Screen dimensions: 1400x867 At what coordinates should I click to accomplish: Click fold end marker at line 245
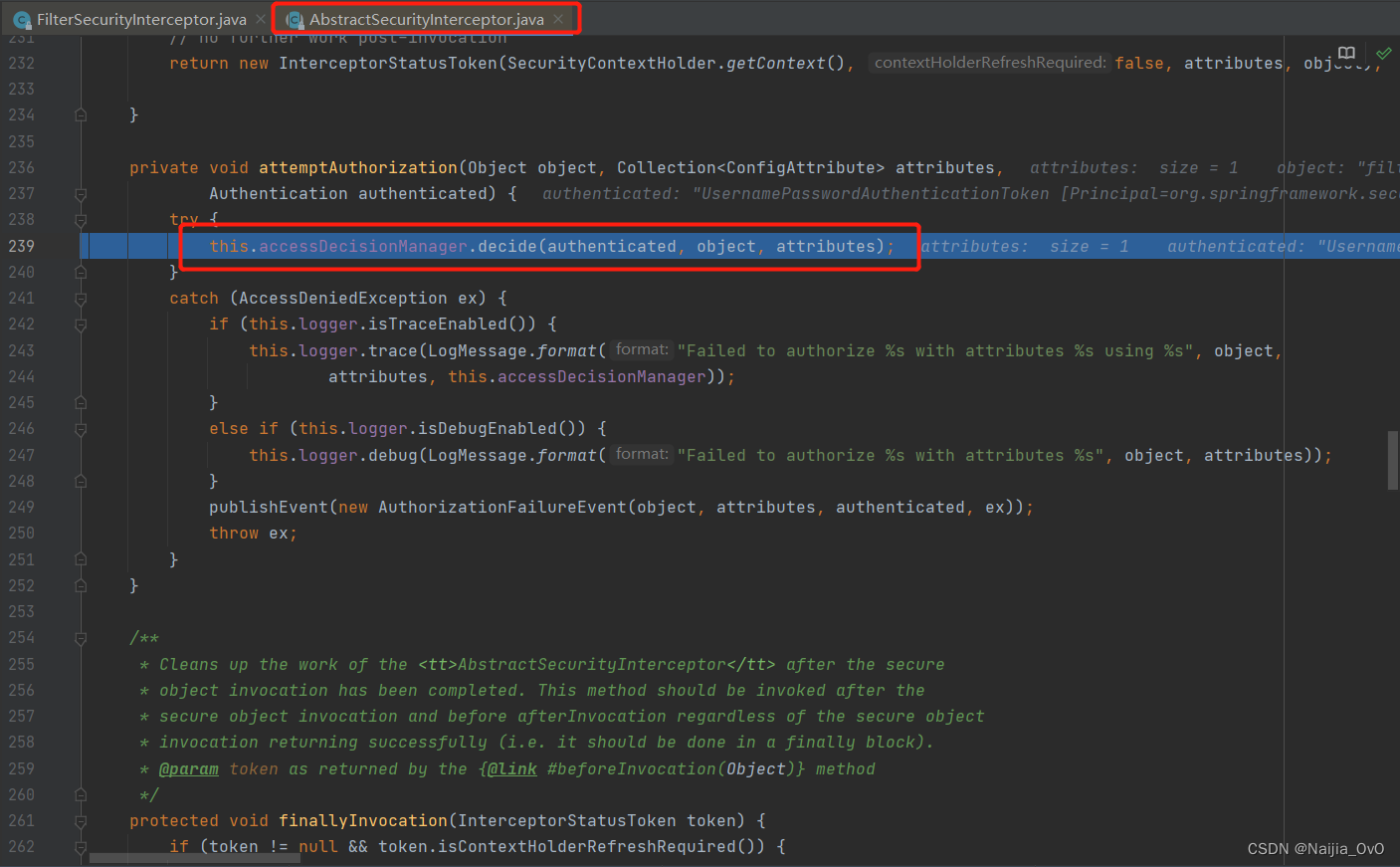pos(81,403)
